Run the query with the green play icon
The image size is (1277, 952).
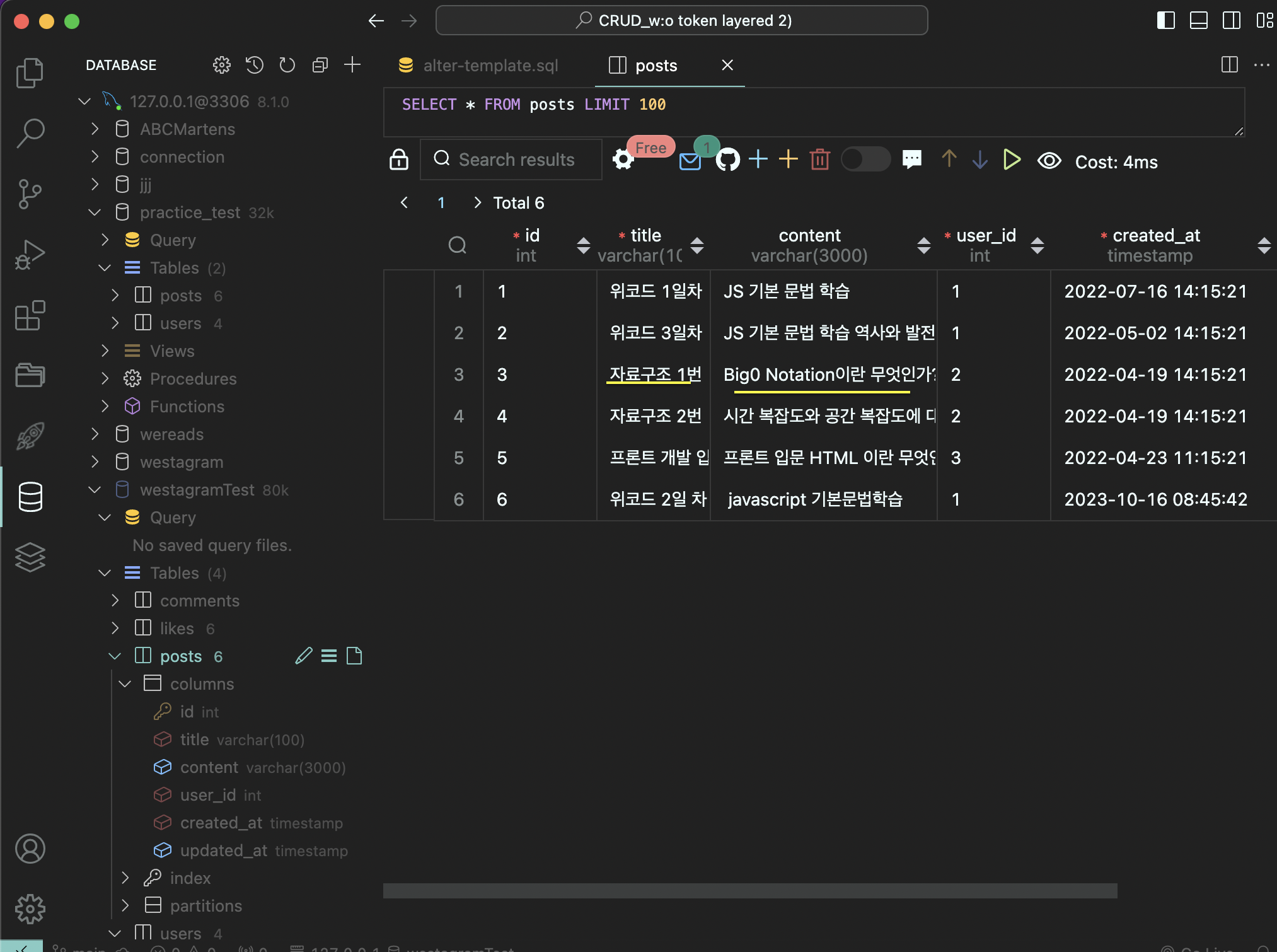[x=1011, y=160]
